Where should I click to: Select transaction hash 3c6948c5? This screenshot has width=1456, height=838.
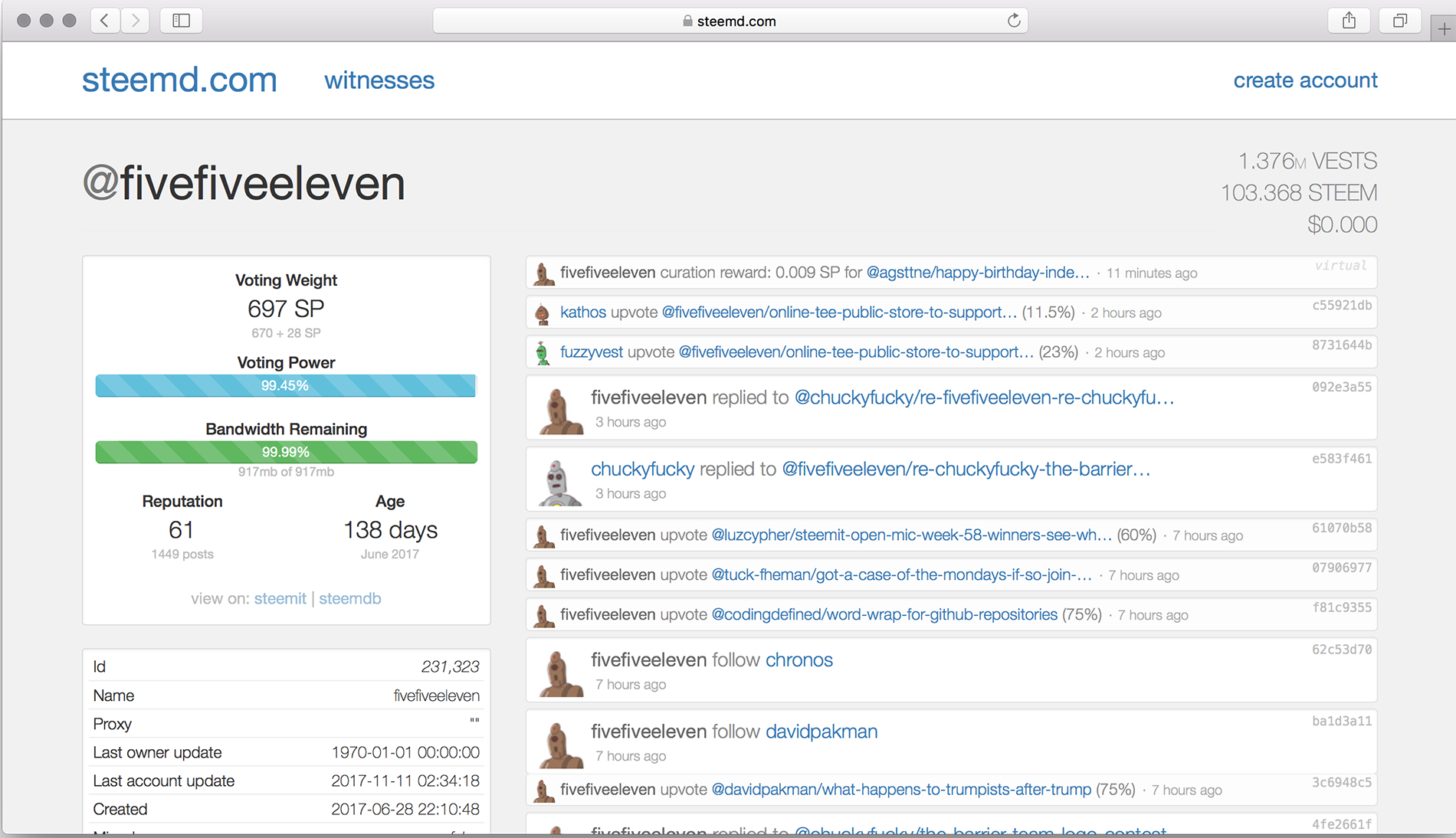[1342, 782]
